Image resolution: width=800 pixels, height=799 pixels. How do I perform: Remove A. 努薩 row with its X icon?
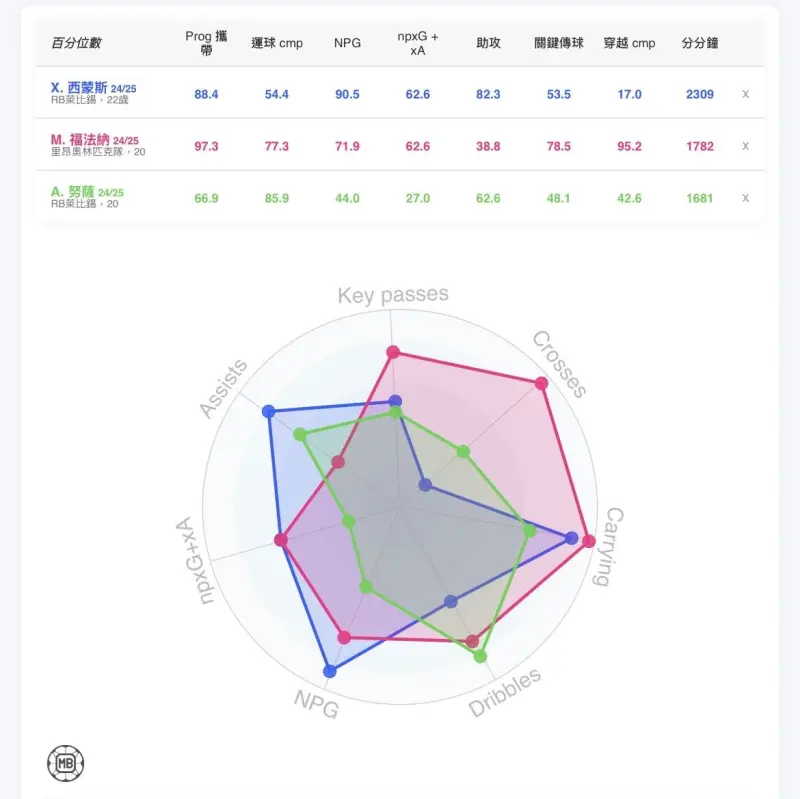745,198
